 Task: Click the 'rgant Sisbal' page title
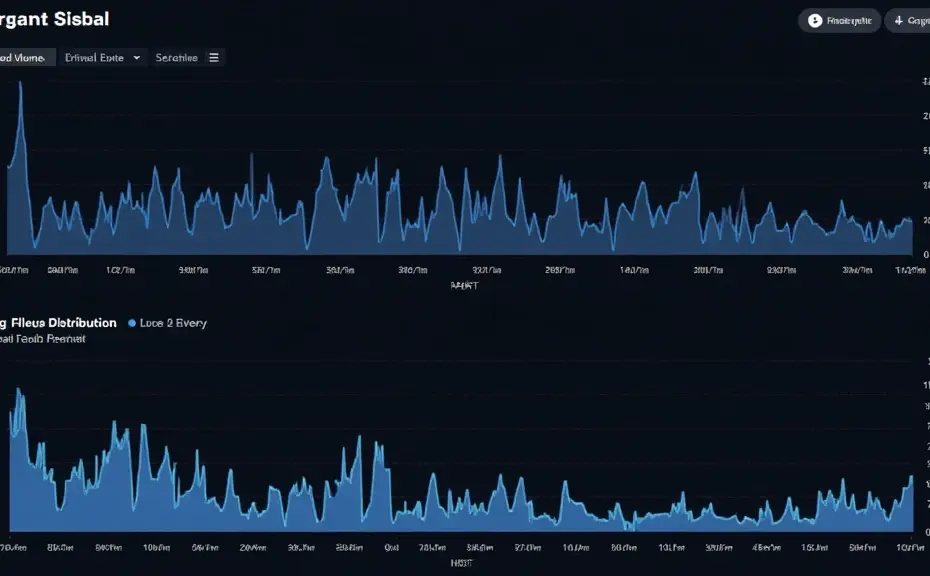pyautogui.click(x=55, y=19)
